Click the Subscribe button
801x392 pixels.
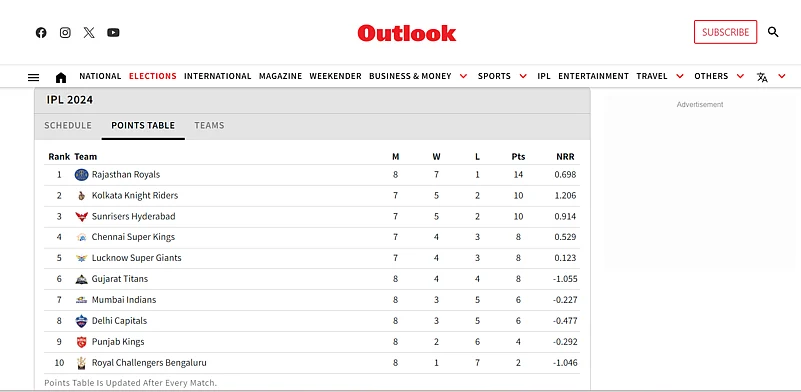725,32
